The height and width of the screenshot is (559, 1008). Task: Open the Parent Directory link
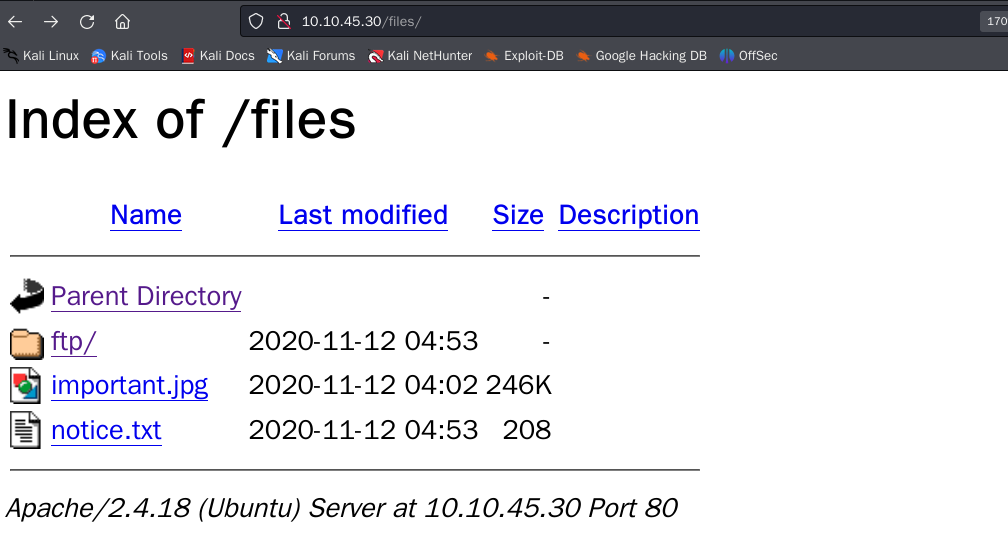tap(146, 296)
